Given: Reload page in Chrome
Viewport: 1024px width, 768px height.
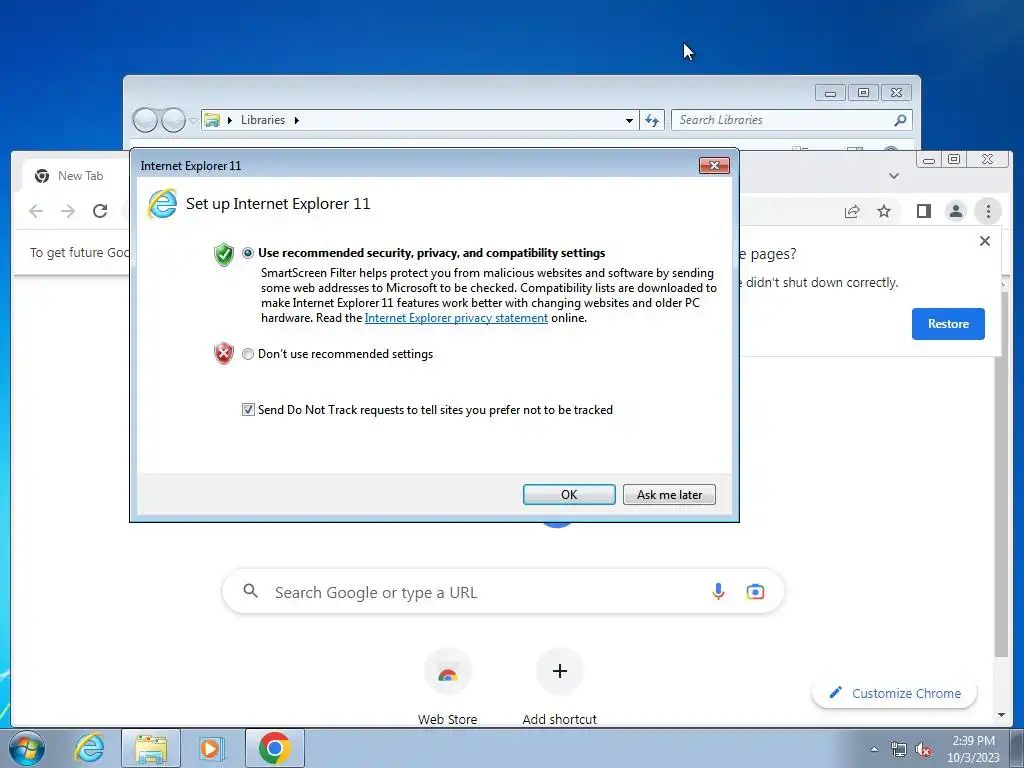Looking at the screenshot, I should (x=100, y=211).
